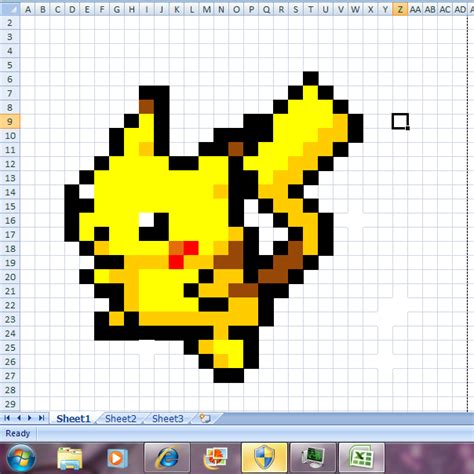Select column M header
474x474 pixels.
(206, 9)
